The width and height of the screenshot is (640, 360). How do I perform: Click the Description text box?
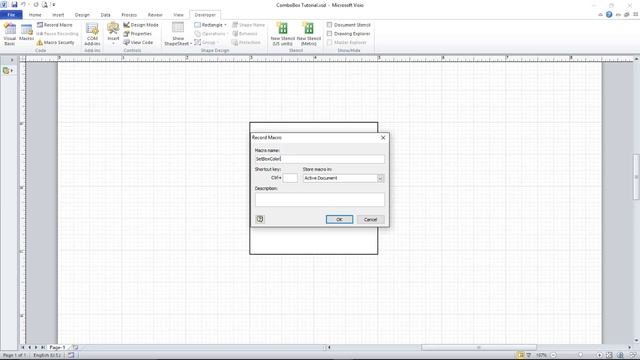[x=320, y=200]
